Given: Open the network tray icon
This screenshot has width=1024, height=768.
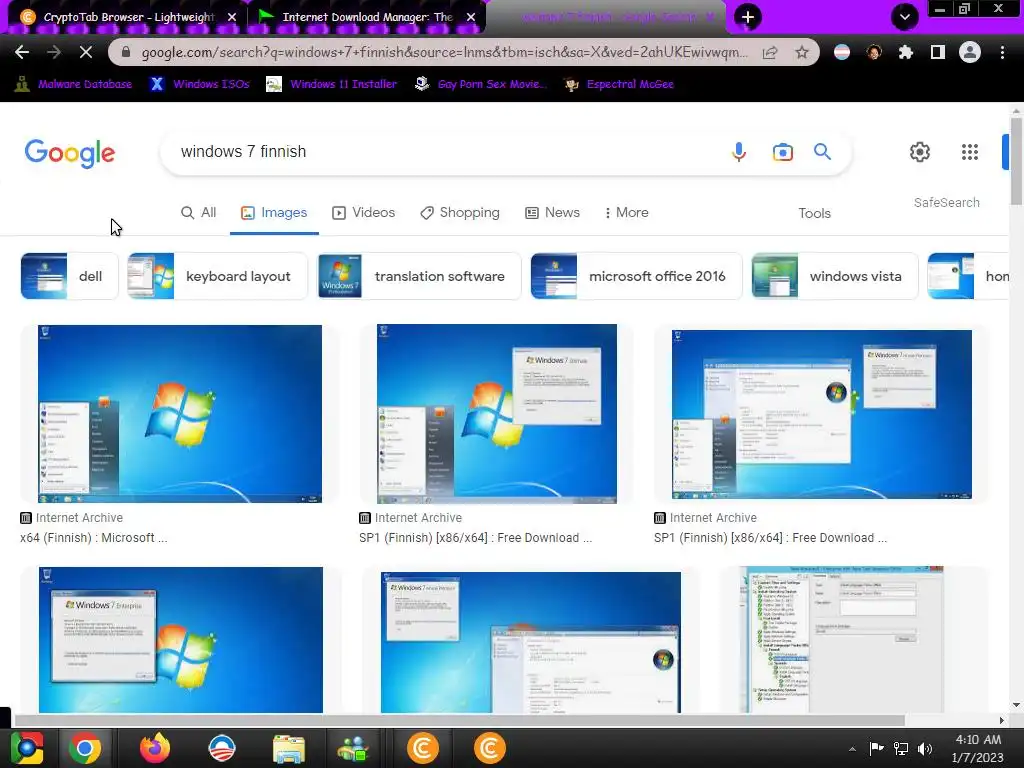Looking at the screenshot, I should pyautogui.click(x=901, y=749).
